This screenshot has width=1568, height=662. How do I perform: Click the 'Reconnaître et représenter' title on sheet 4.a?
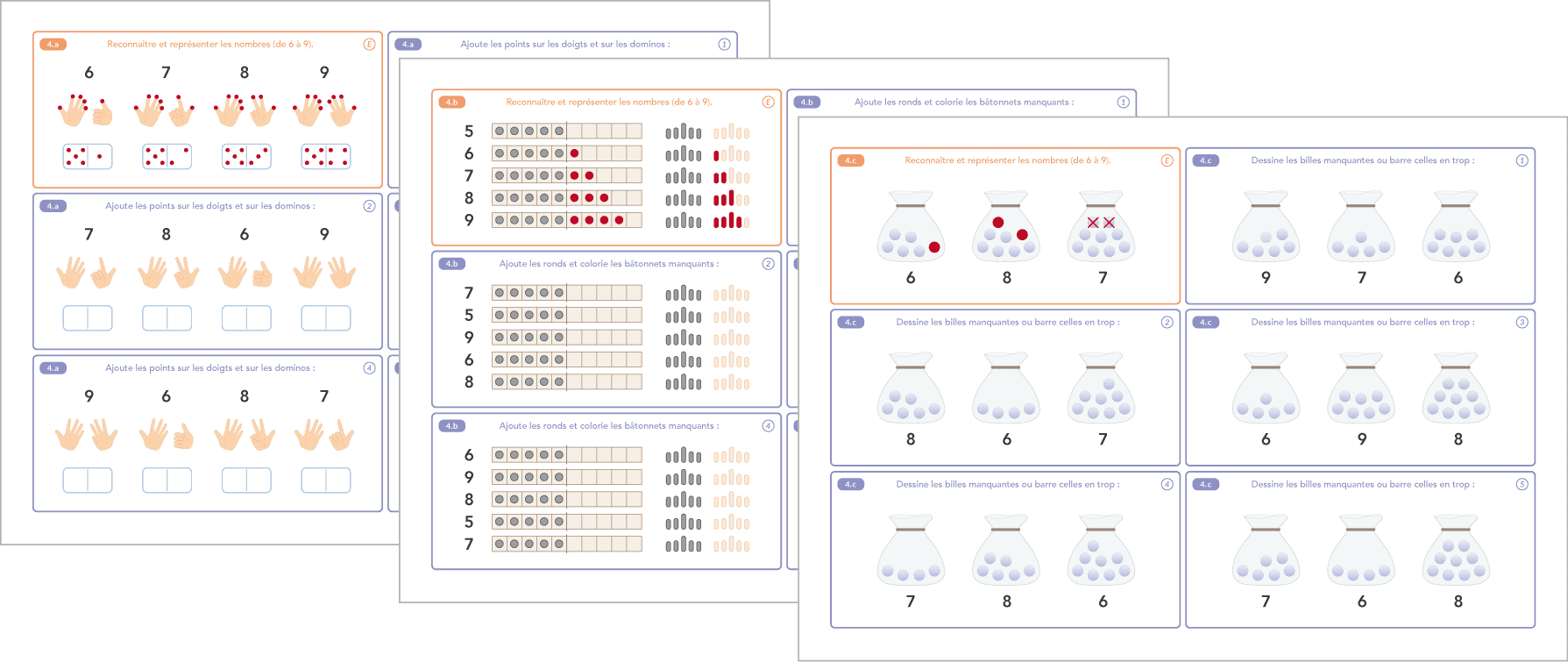[210, 44]
